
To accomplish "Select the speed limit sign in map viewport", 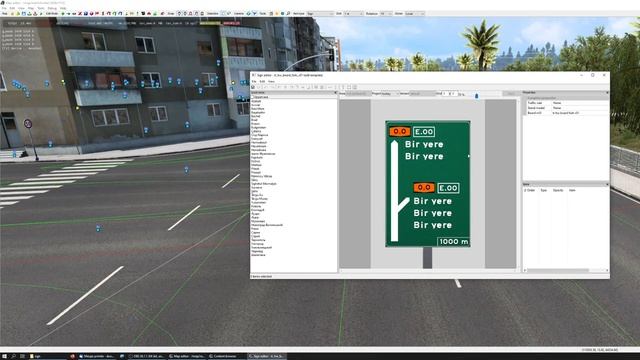I will tap(28, 124).
